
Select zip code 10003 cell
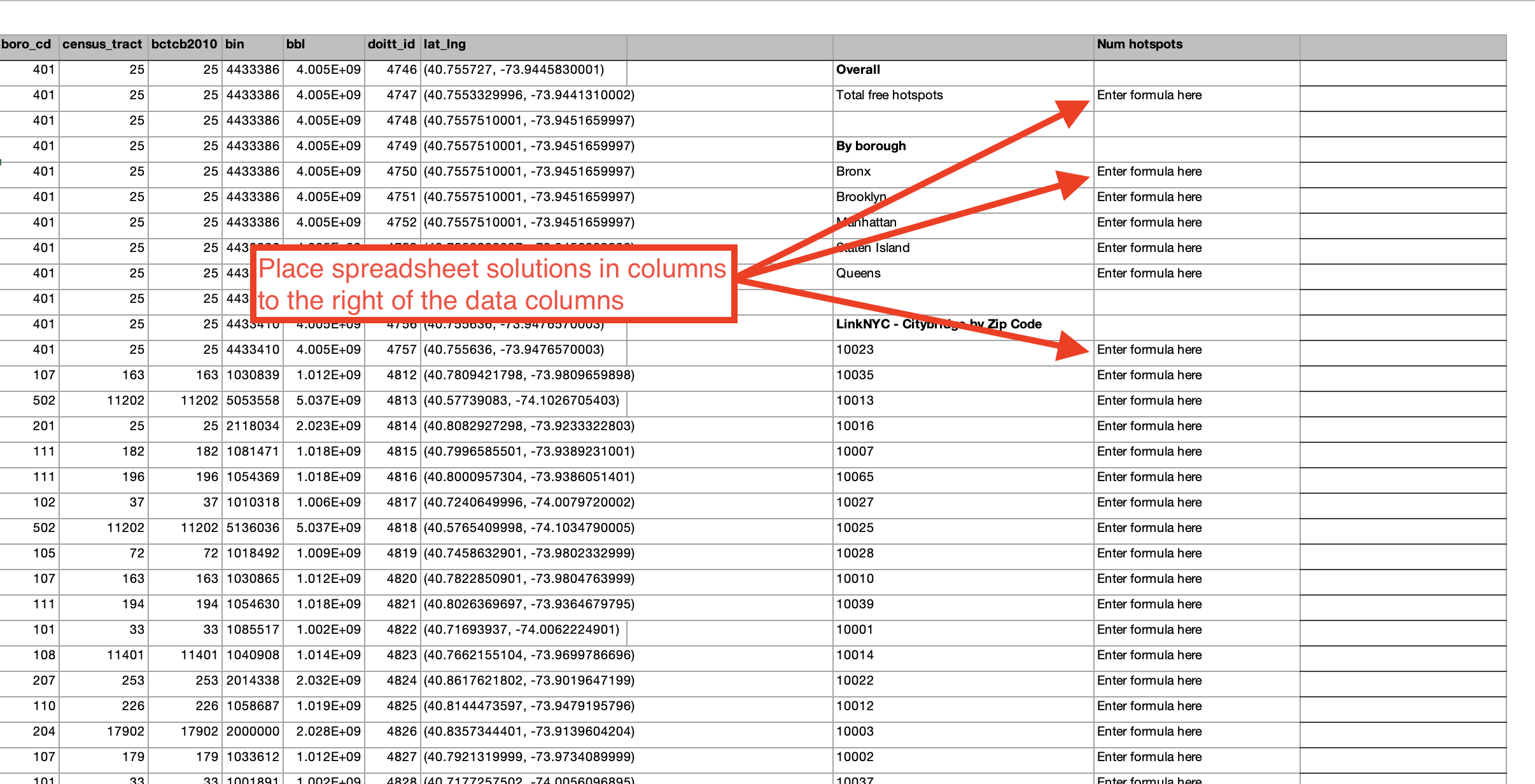(x=964, y=735)
